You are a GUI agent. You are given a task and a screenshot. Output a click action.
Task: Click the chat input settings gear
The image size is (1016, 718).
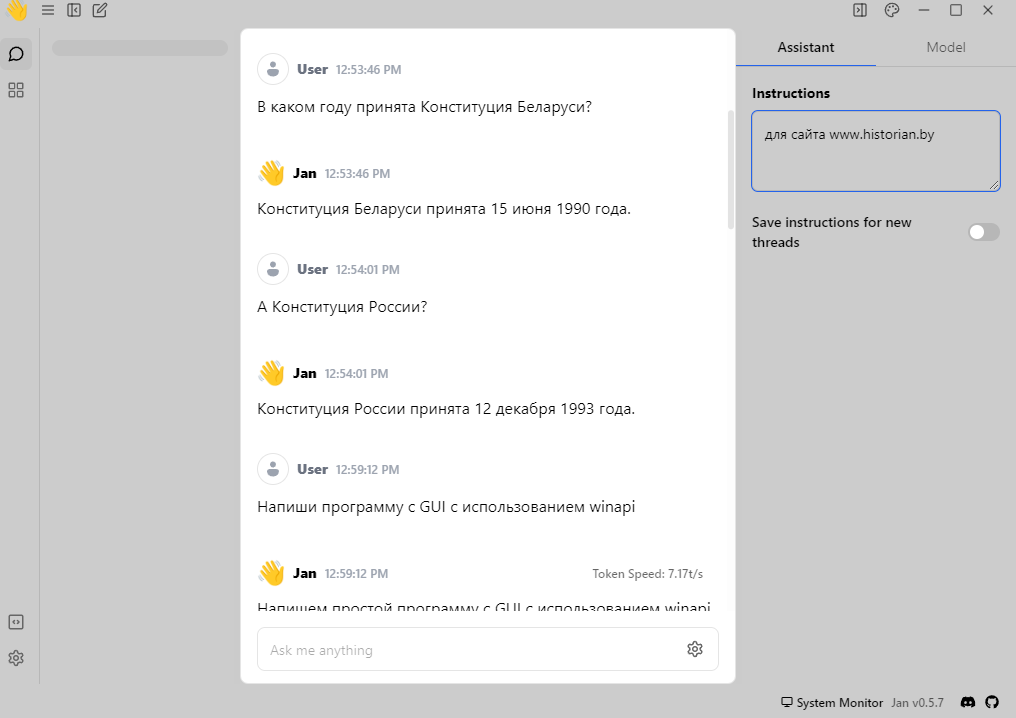click(x=695, y=650)
